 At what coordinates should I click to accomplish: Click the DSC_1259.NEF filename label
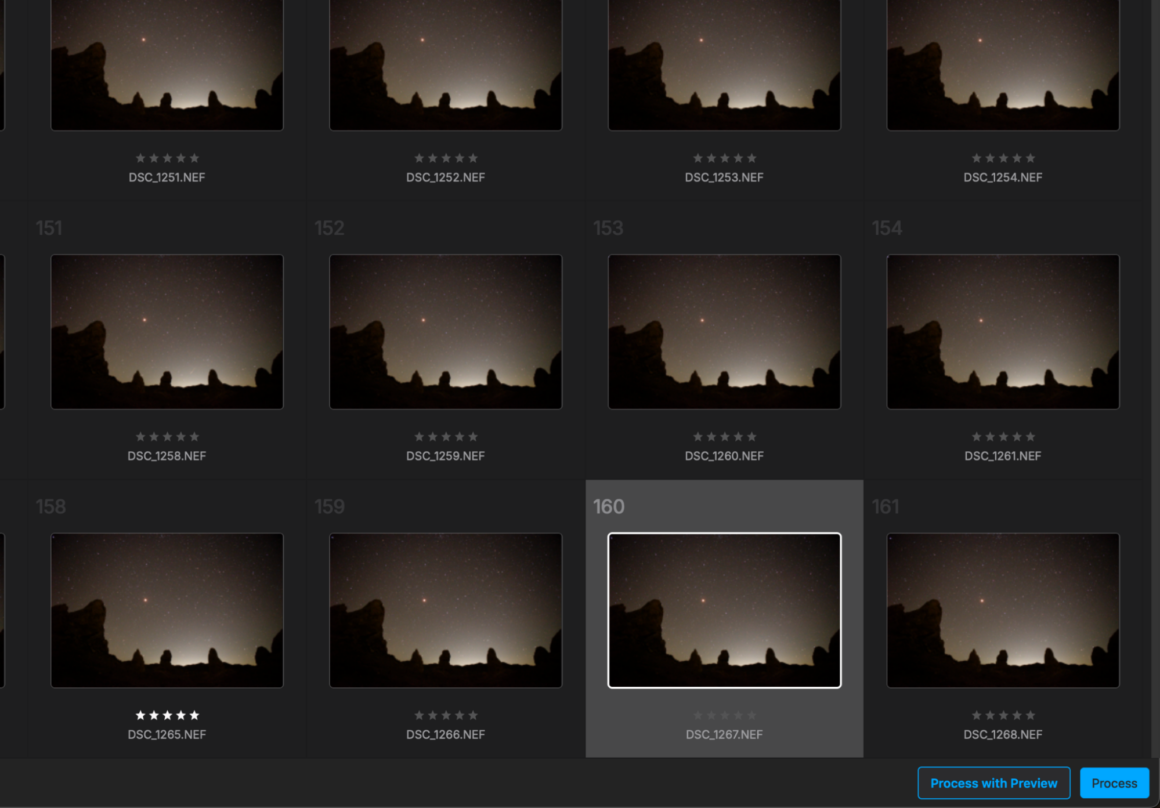(445, 456)
